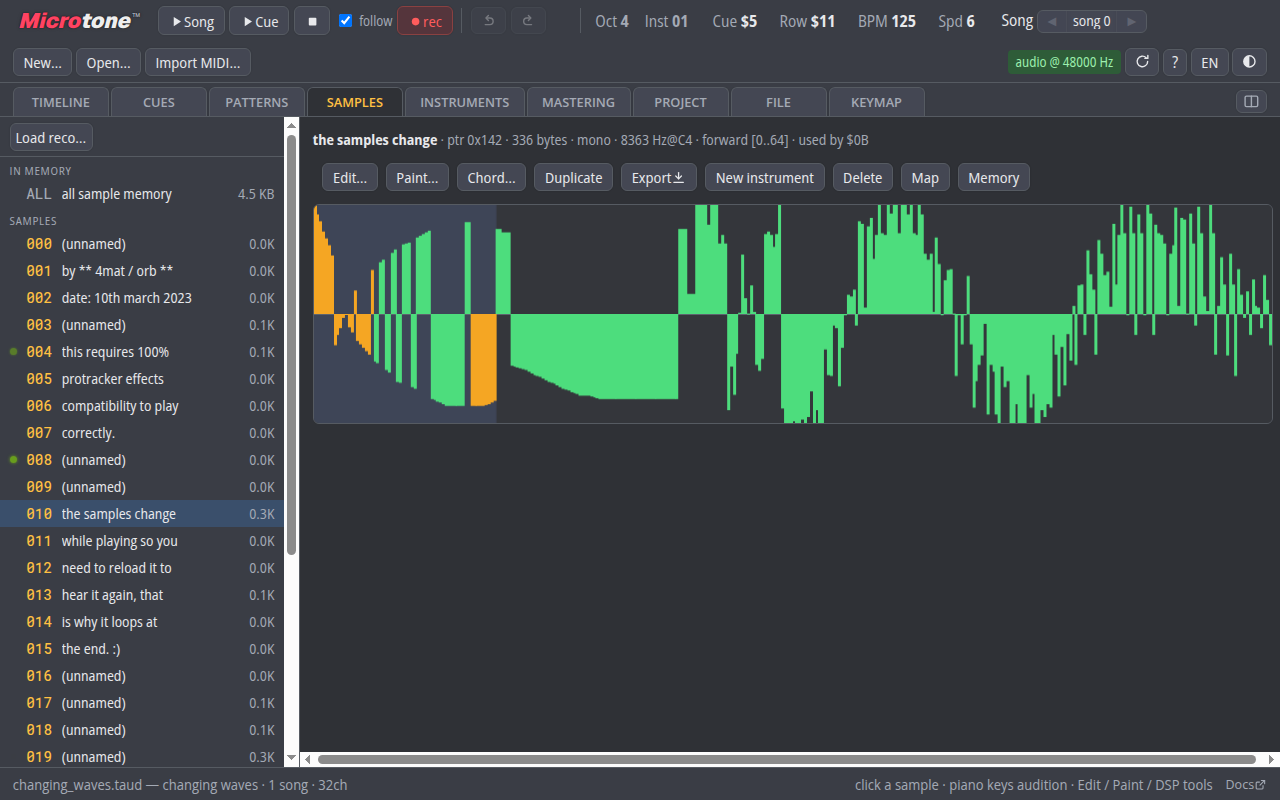Duplicate the current sample
The width and height of the screenshot is (1280, 800).
tap(573, 177)
